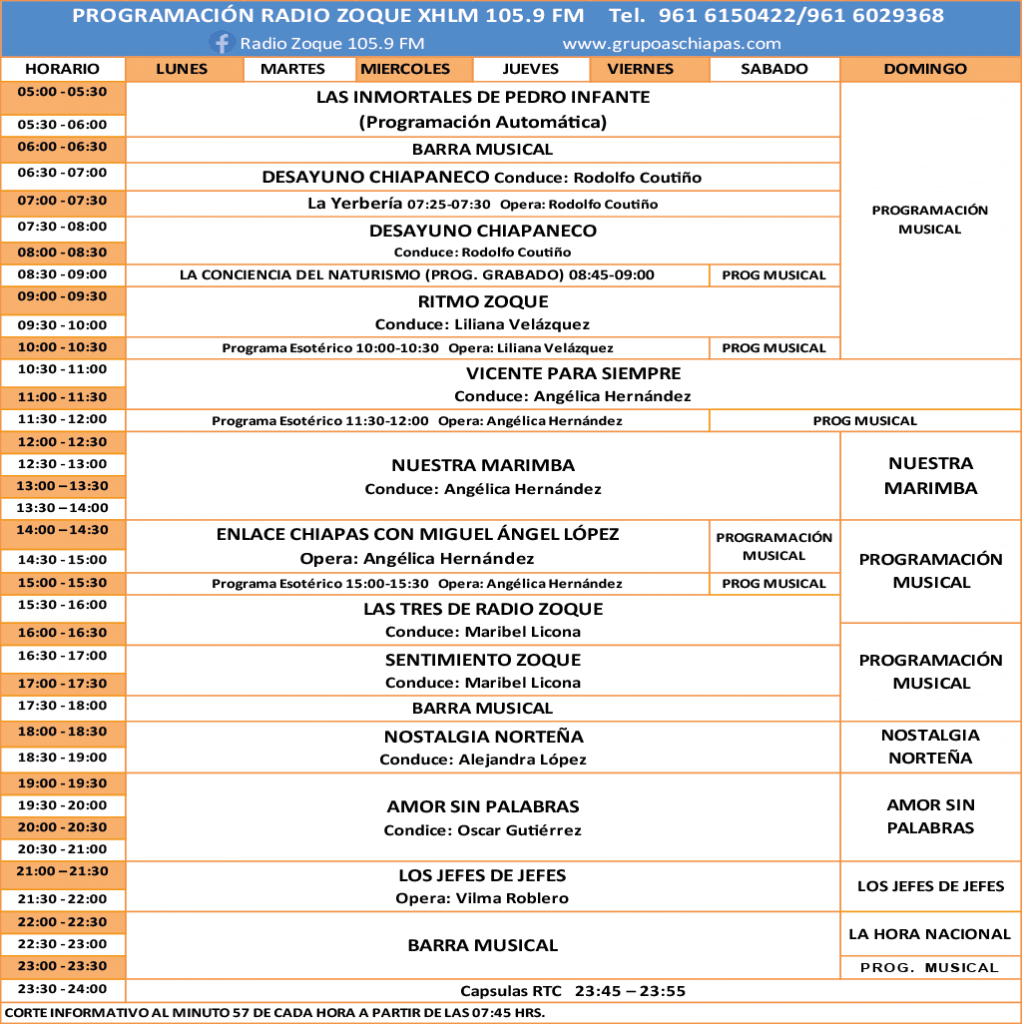Click ENLACE CHIAPAS CON MIGUEL ÁNGEL LÓPEZ
Image resolution: width=1022 pixels, height=1024 pixels.
click(x=417, y=534)
